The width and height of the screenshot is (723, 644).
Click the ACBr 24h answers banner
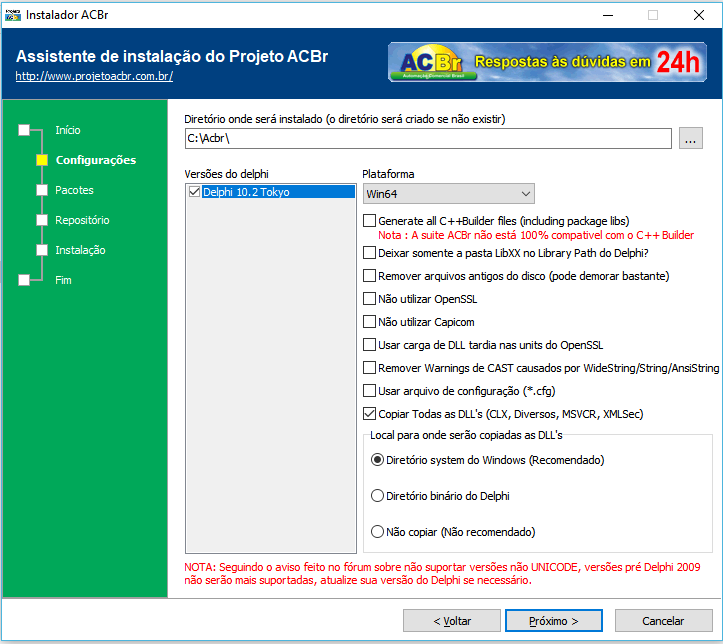(547, 62)
